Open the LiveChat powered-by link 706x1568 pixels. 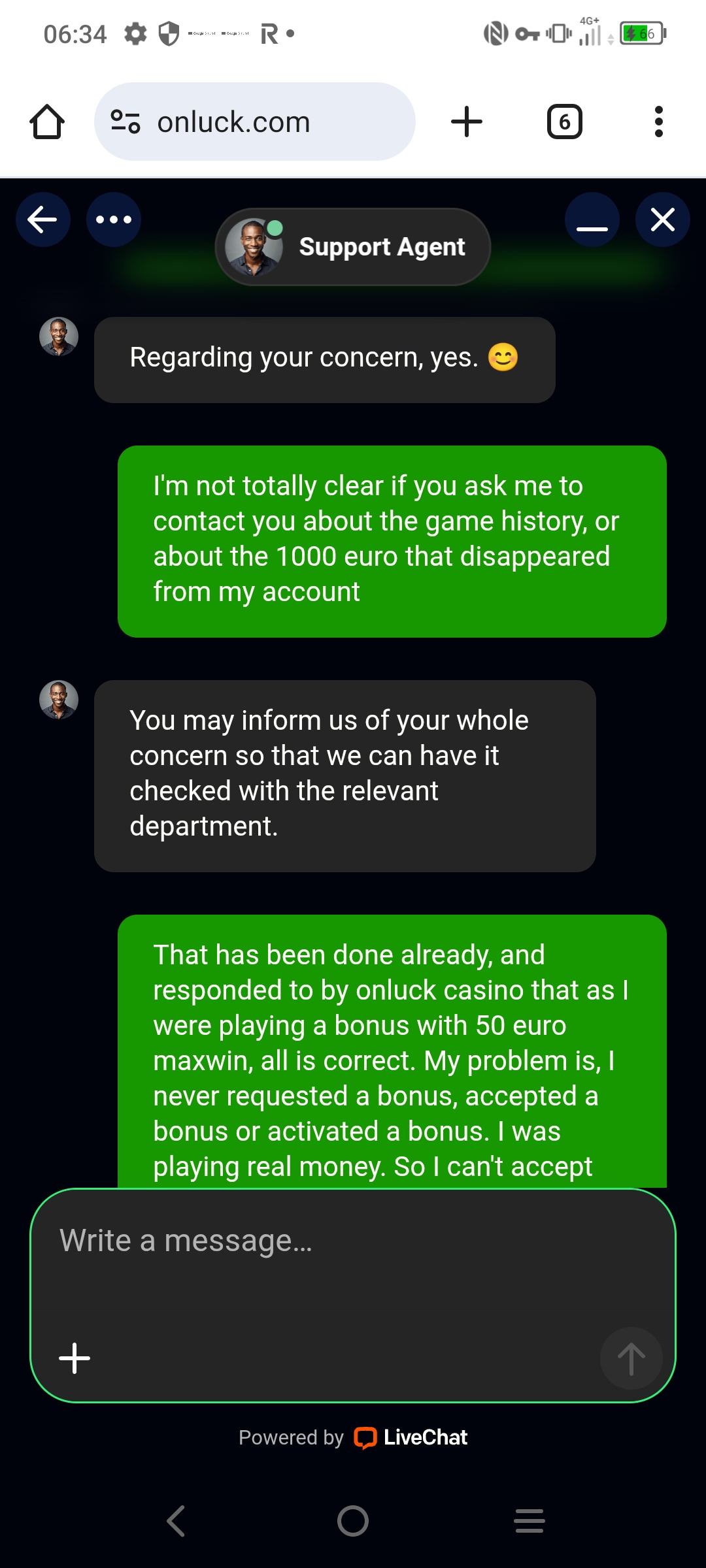coord(411,1437)
